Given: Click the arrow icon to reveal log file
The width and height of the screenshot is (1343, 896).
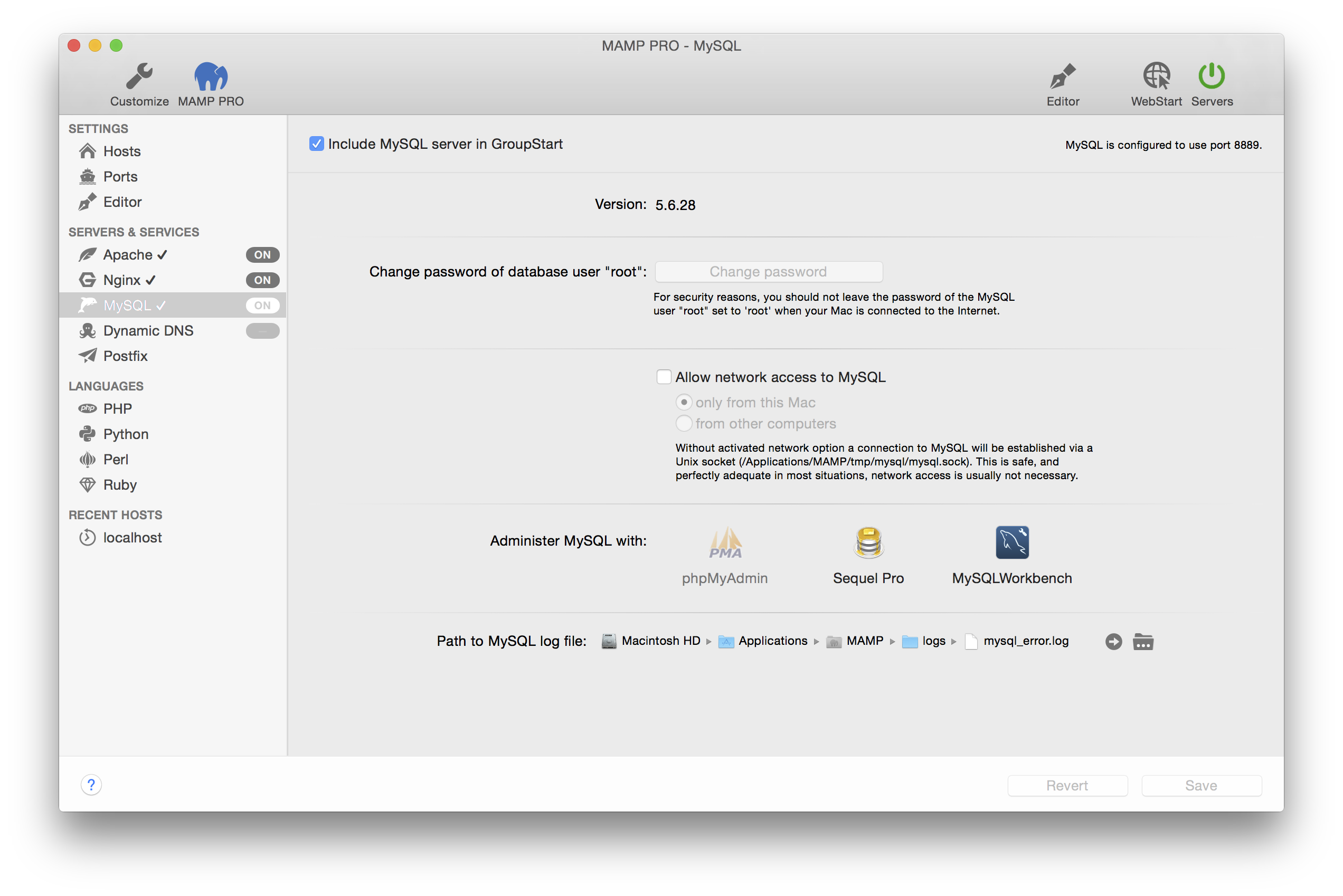Looking at the screenshot, I should (1113, 642).
